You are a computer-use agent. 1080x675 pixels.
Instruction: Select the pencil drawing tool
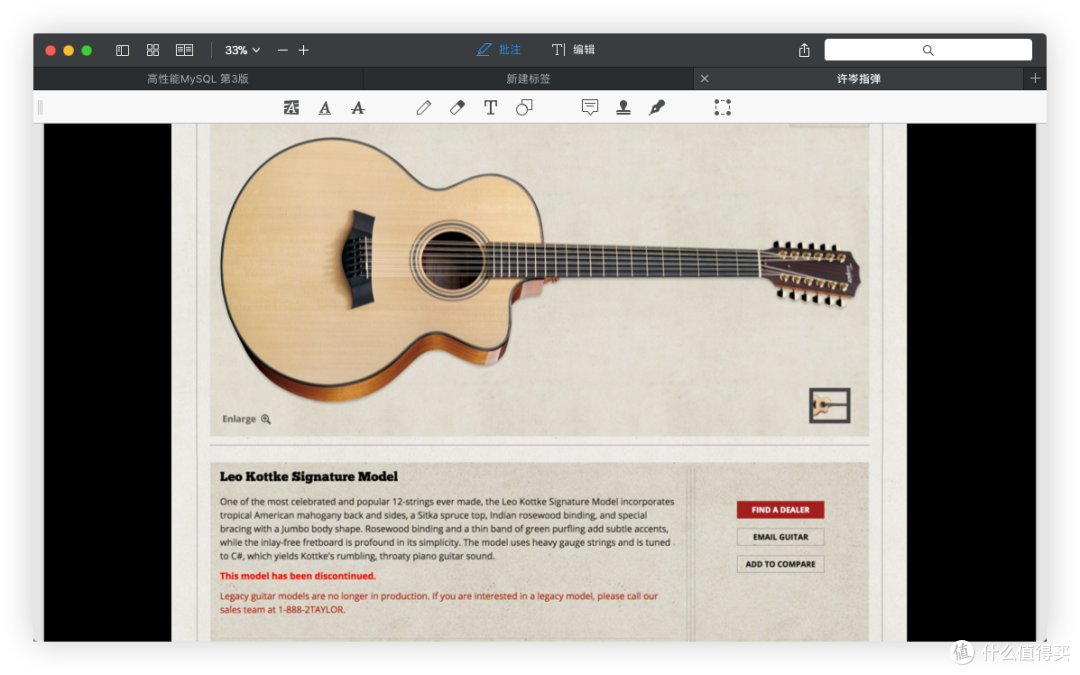(x=424, y=107)
